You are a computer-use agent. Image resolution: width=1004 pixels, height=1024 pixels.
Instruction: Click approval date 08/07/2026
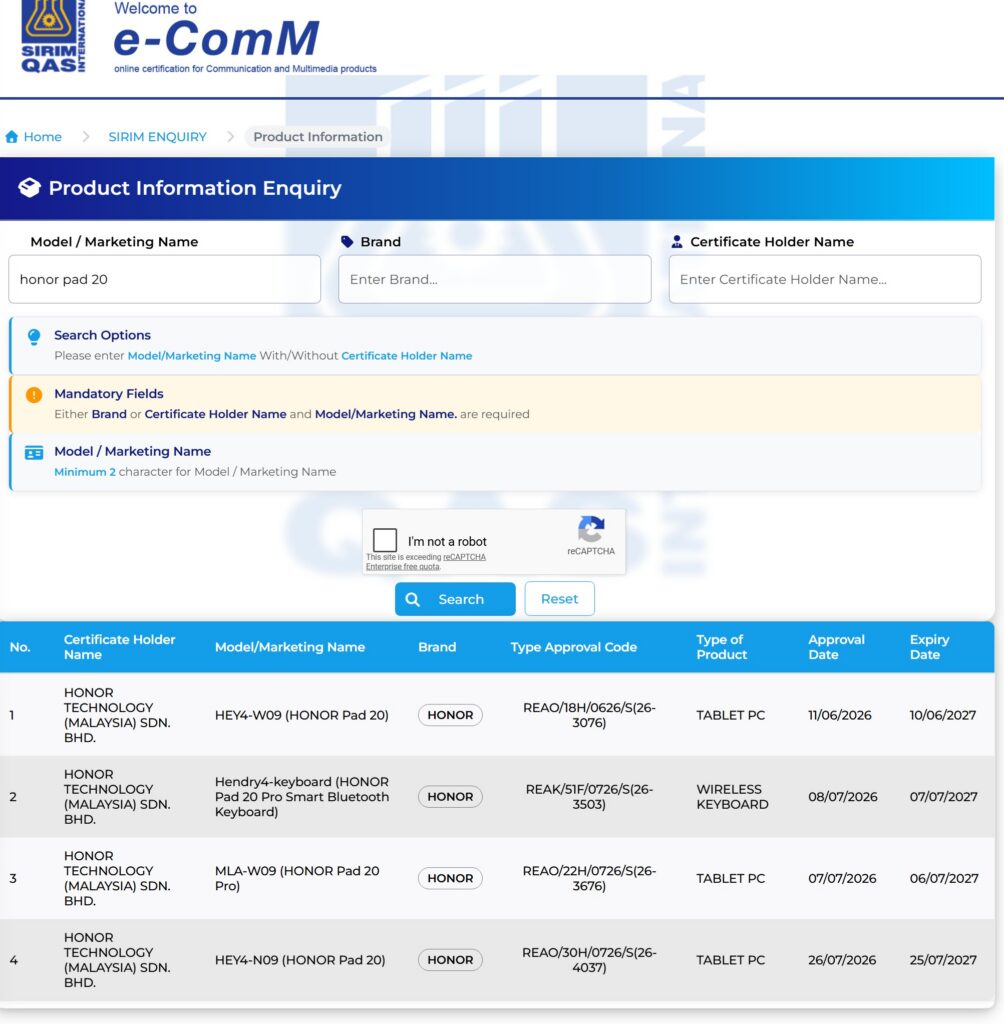click(843, 797)
